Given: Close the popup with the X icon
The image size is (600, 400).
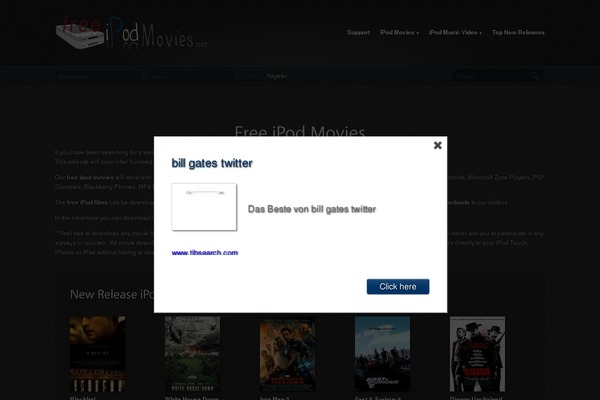Looking at the screenshot, I should (437, 145).
